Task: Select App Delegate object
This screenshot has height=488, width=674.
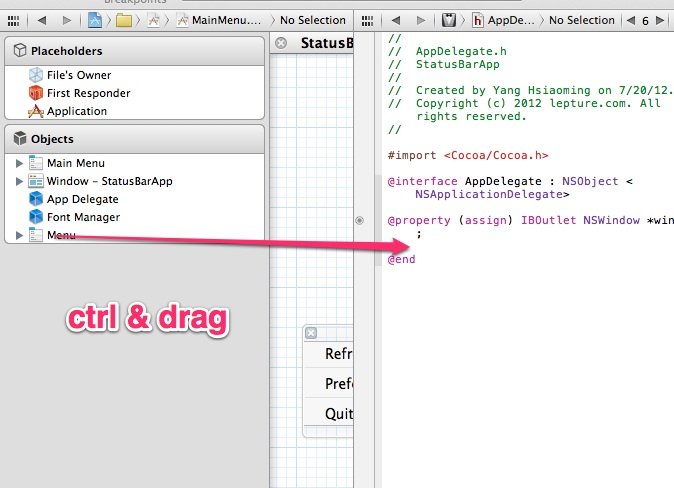Action: pos(135,199)
